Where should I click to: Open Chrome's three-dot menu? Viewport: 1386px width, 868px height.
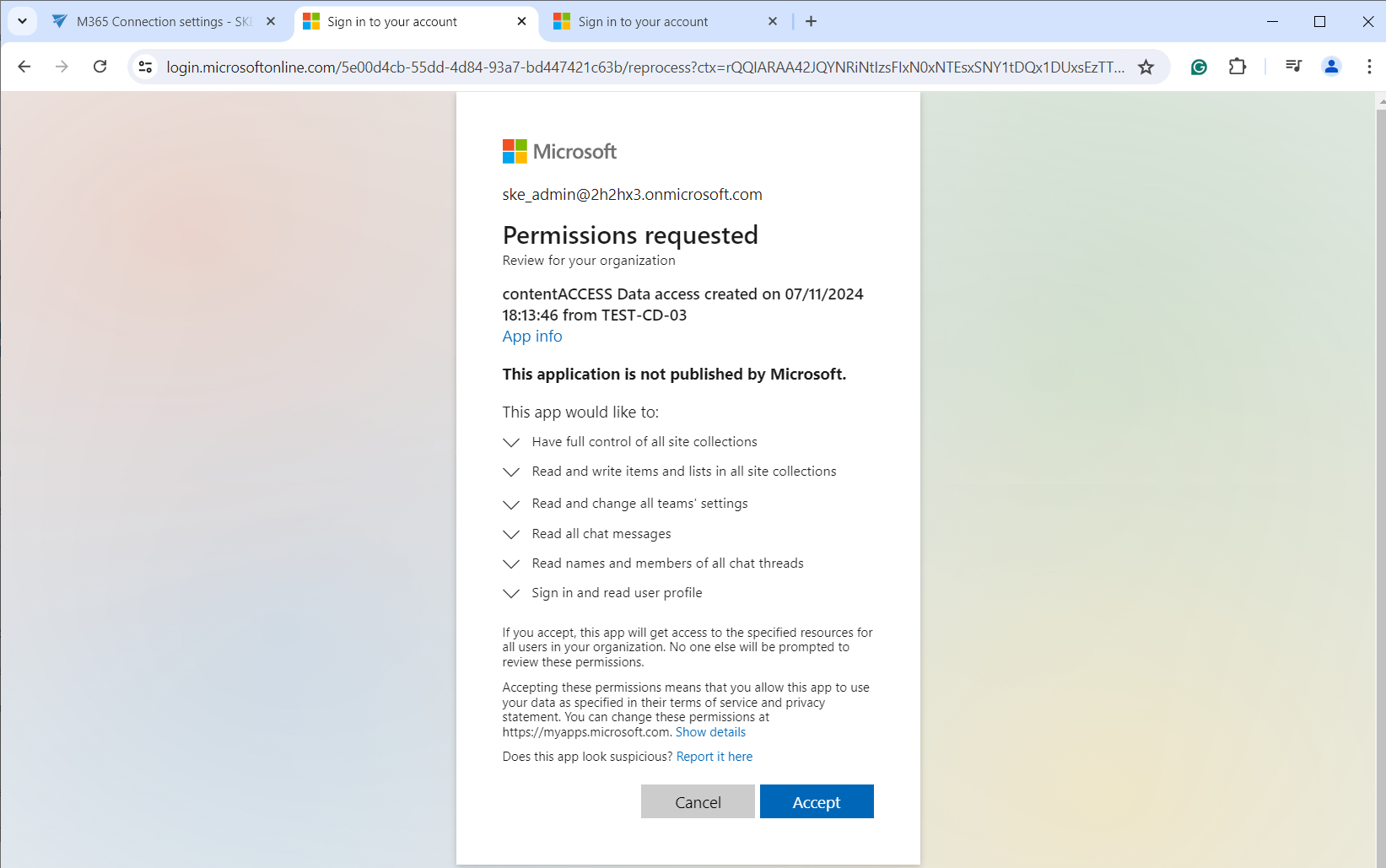pos(1368,67)
